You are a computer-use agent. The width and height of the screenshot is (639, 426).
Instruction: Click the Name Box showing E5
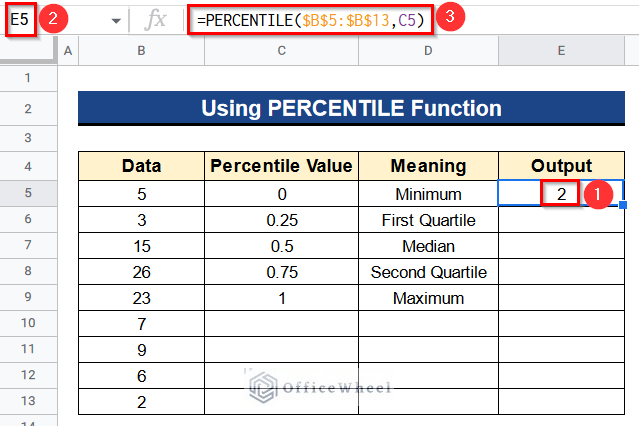click(x=20, y=19)
